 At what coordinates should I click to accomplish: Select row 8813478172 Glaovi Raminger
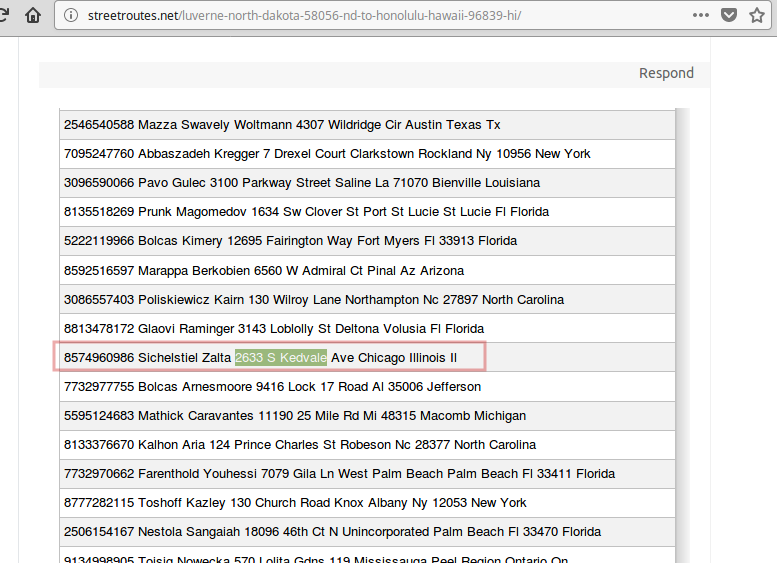point(367,328)
